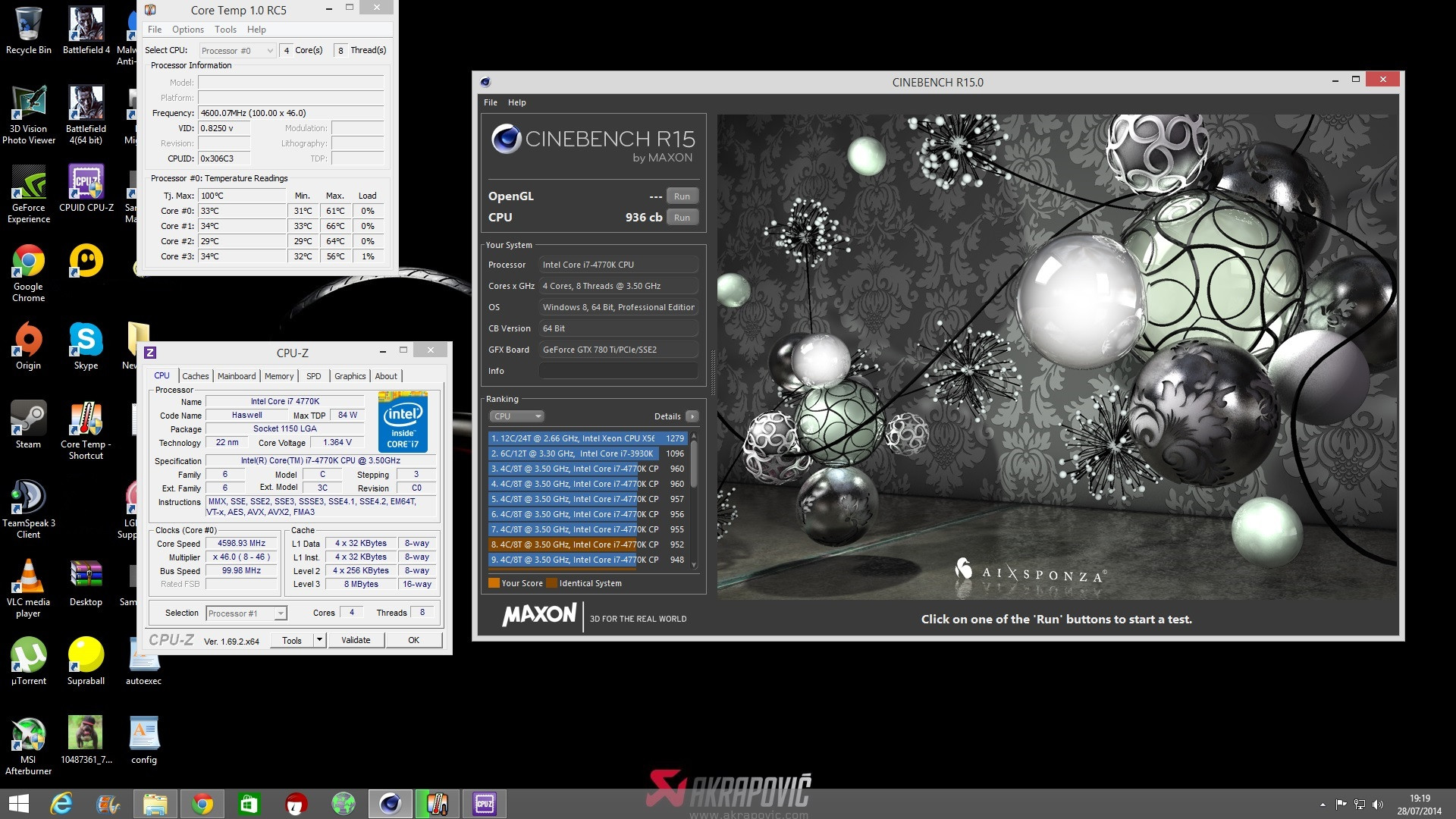
Task: Launch Origin from the desktop
Action: pos(28,345)
